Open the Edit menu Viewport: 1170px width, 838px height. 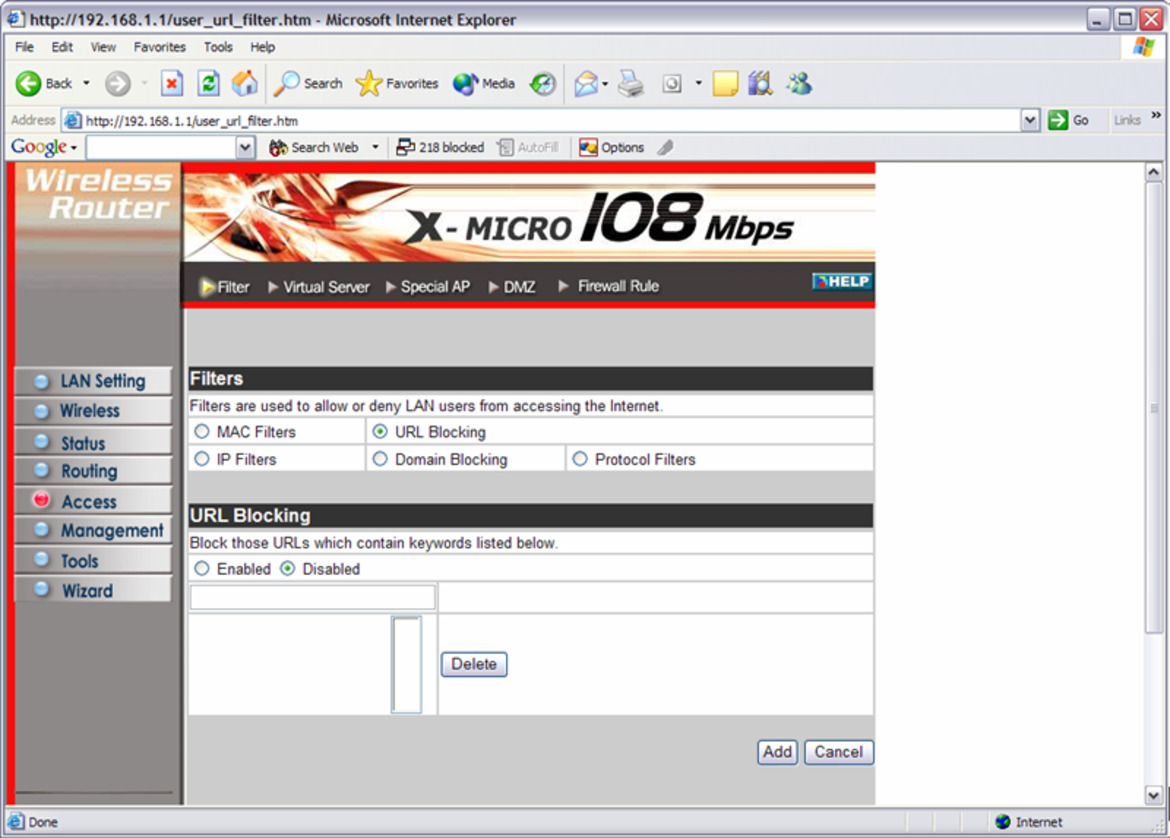pyautogui.click(x=62, y=47)
